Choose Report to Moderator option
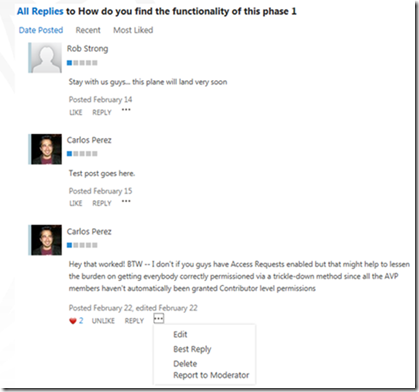 [x=211, y=375]
